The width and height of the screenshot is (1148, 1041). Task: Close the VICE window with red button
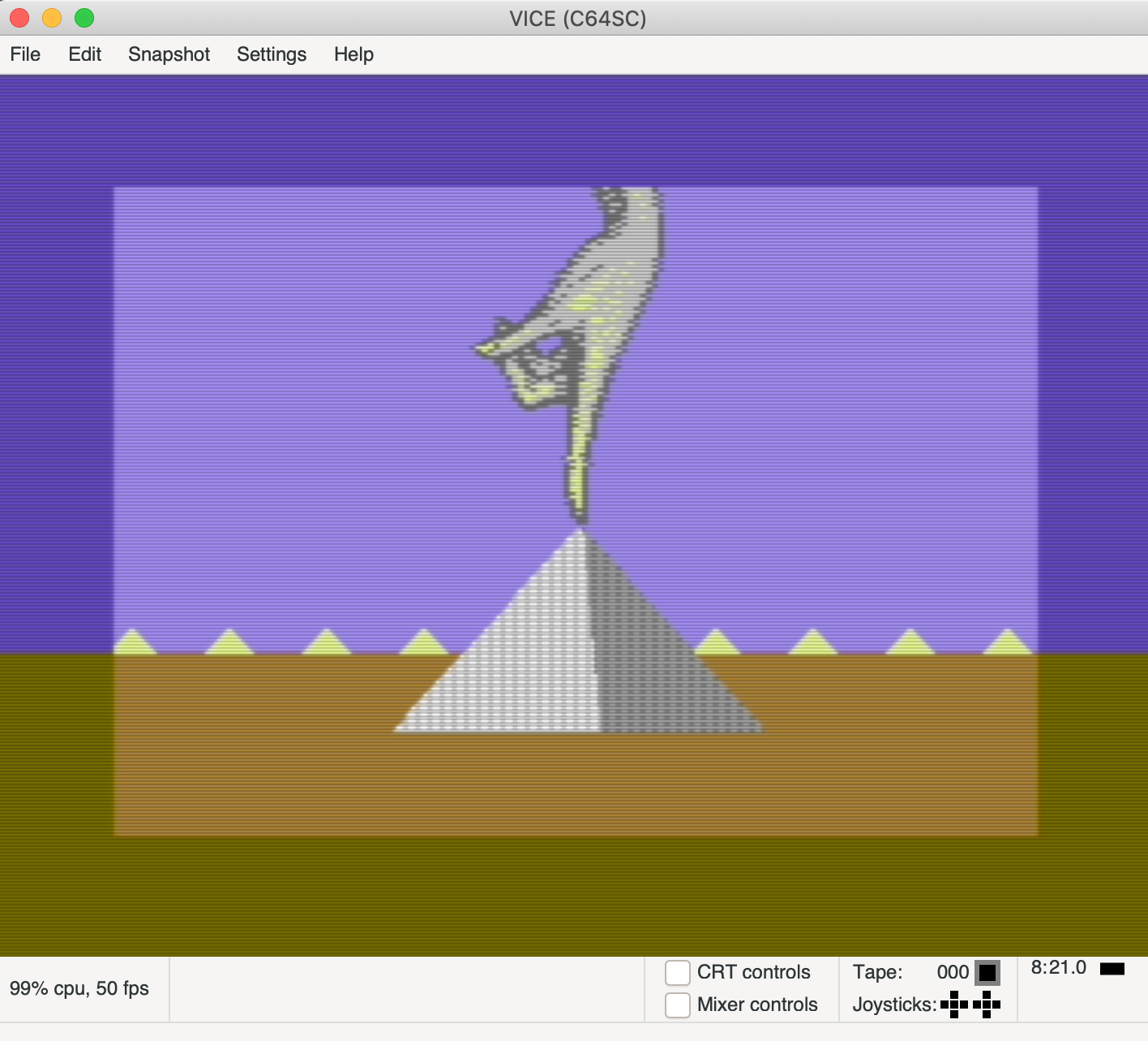(x=19, y=18)
